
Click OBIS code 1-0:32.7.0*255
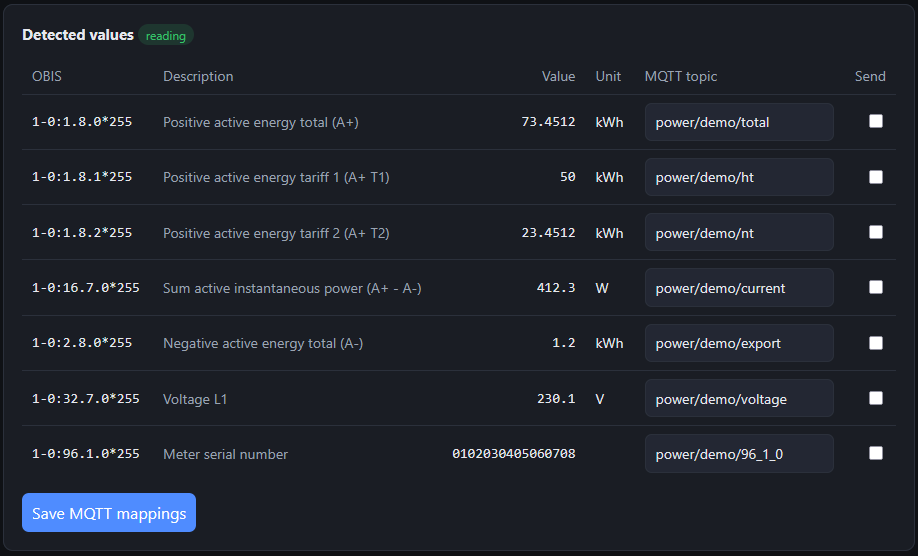[85, 399]
